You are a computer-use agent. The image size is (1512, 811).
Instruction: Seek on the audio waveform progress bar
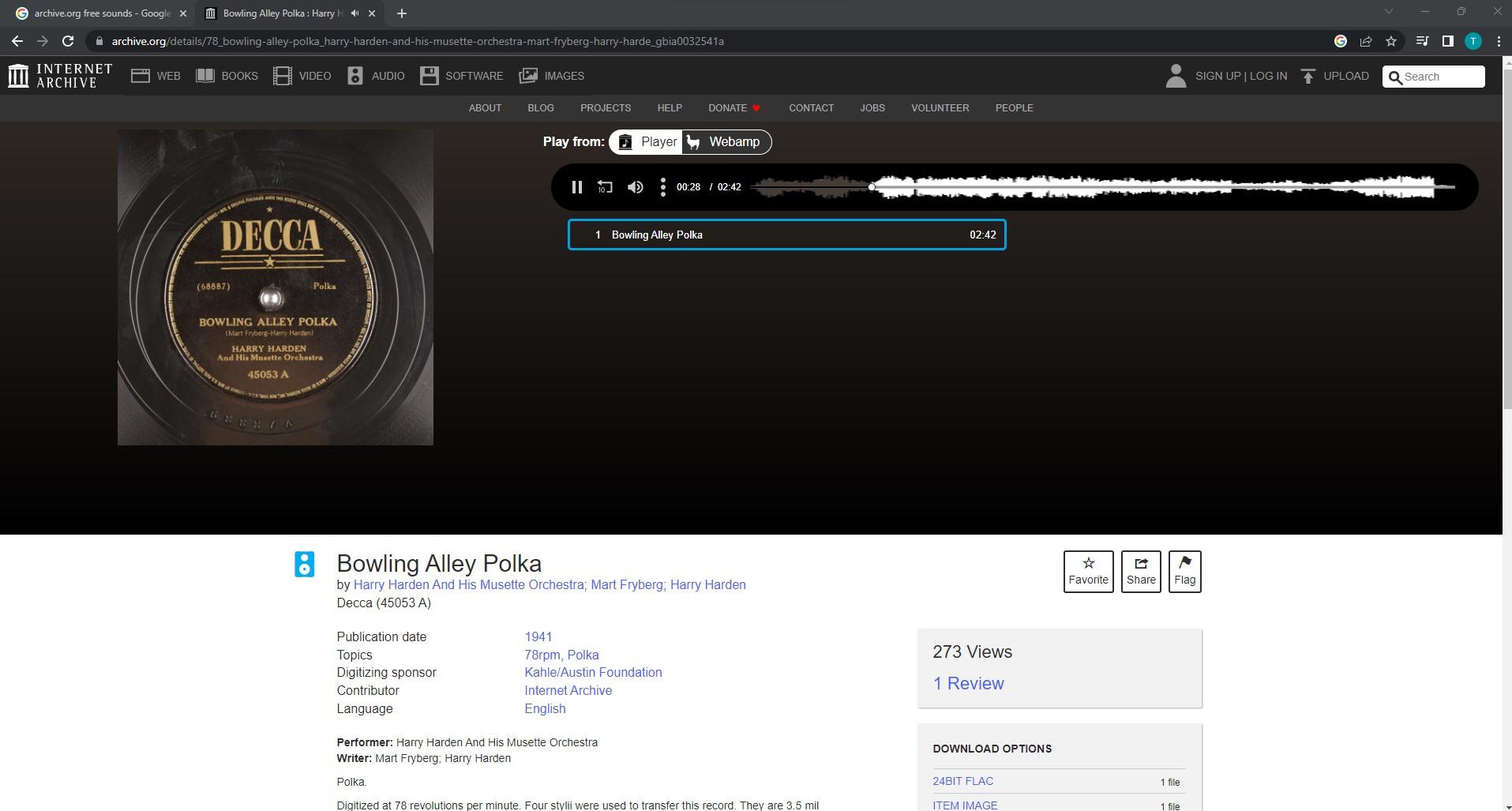tap(1102, 187)
